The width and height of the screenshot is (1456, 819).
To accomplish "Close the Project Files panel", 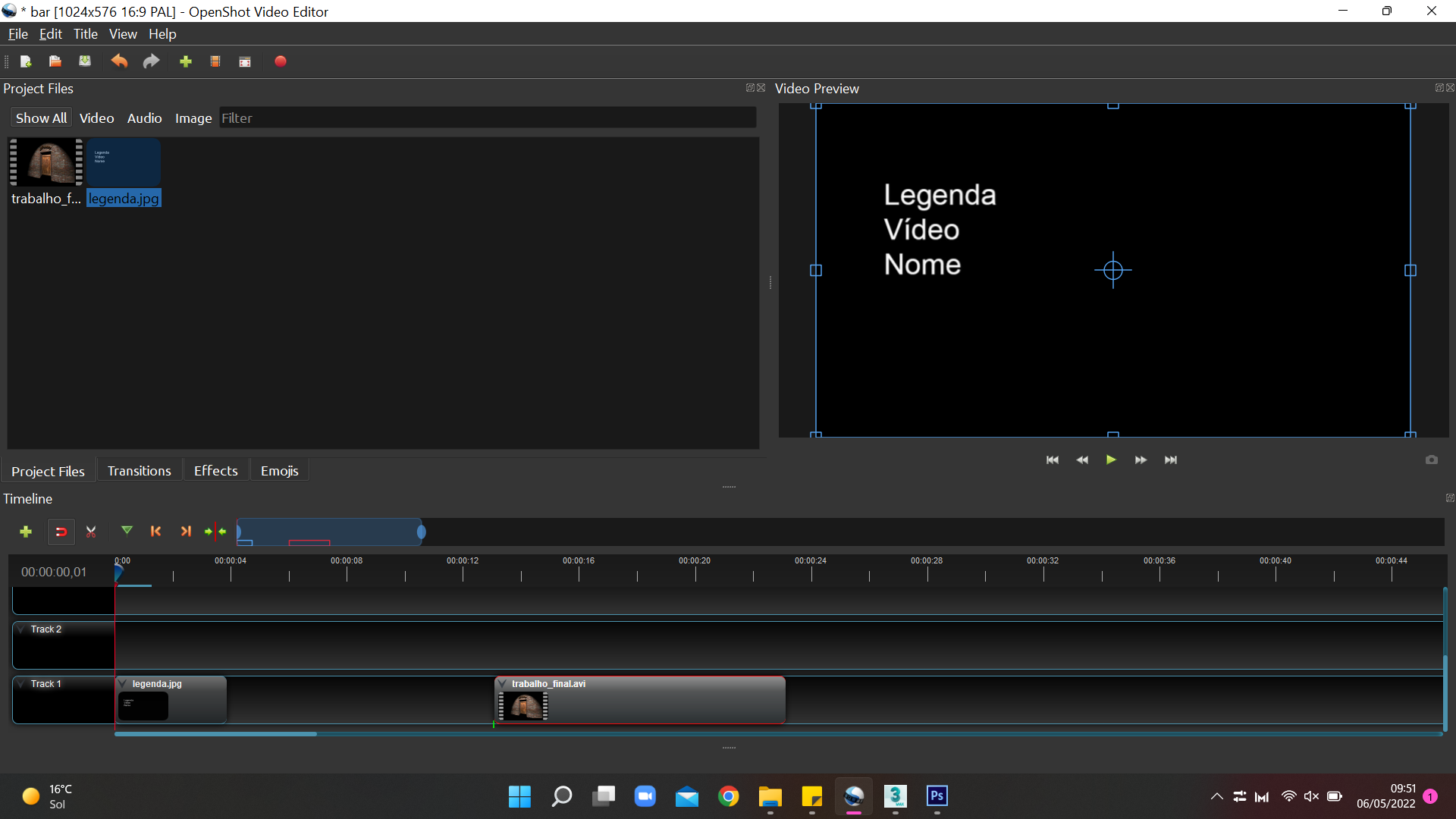I will click(761, 88).
